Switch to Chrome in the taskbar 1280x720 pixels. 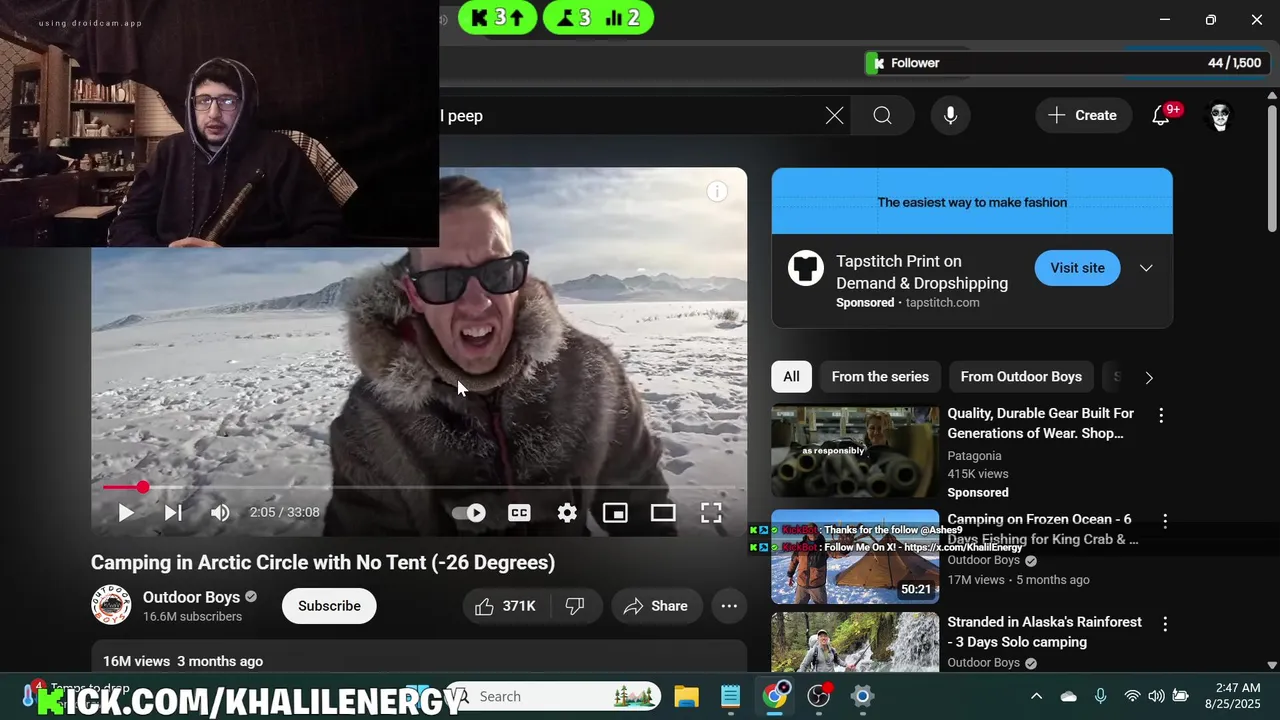pos(775,696)
